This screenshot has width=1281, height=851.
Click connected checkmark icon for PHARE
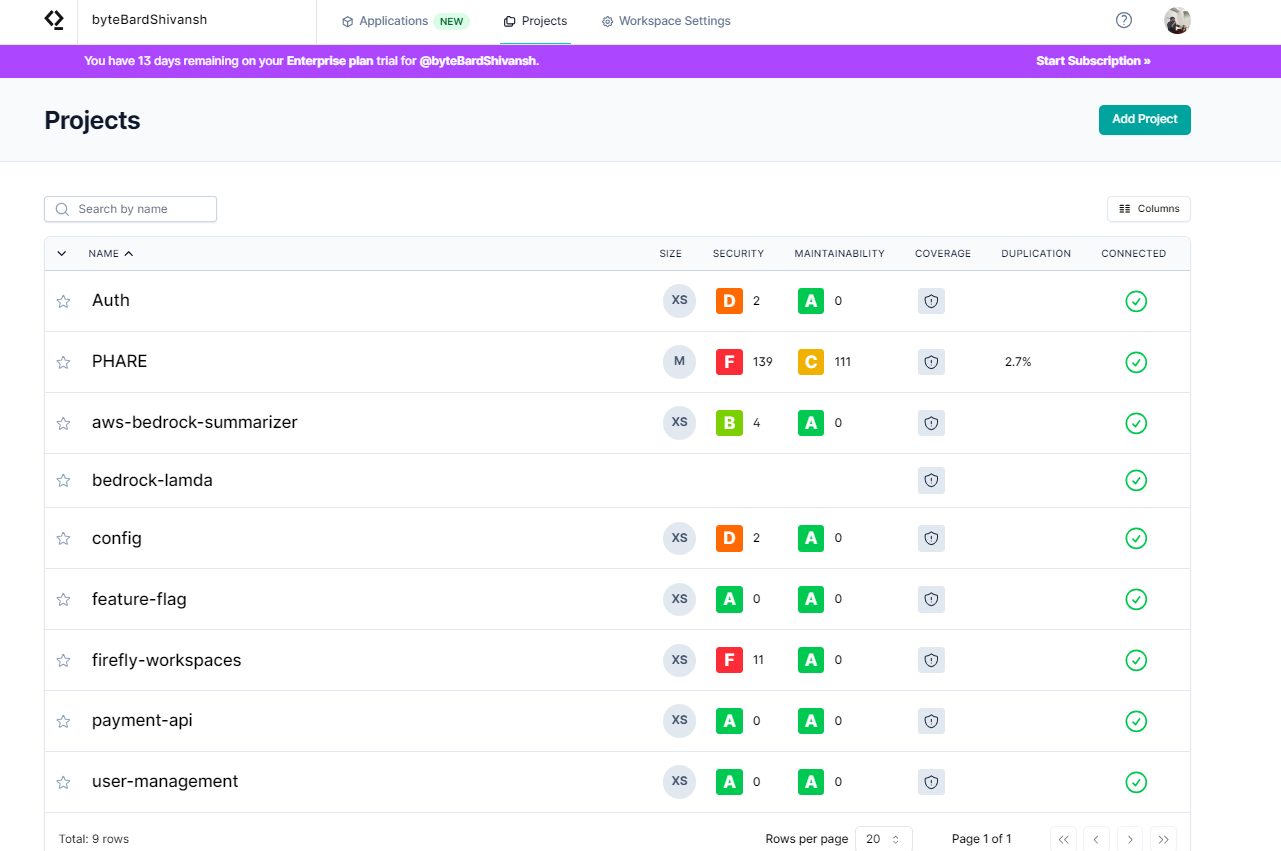pos(1136,362)
